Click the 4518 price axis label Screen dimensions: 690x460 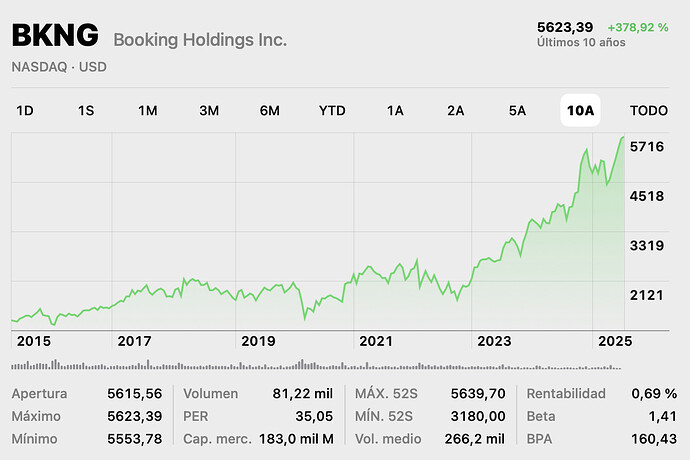pyautogui.click(x=646, y=196)
